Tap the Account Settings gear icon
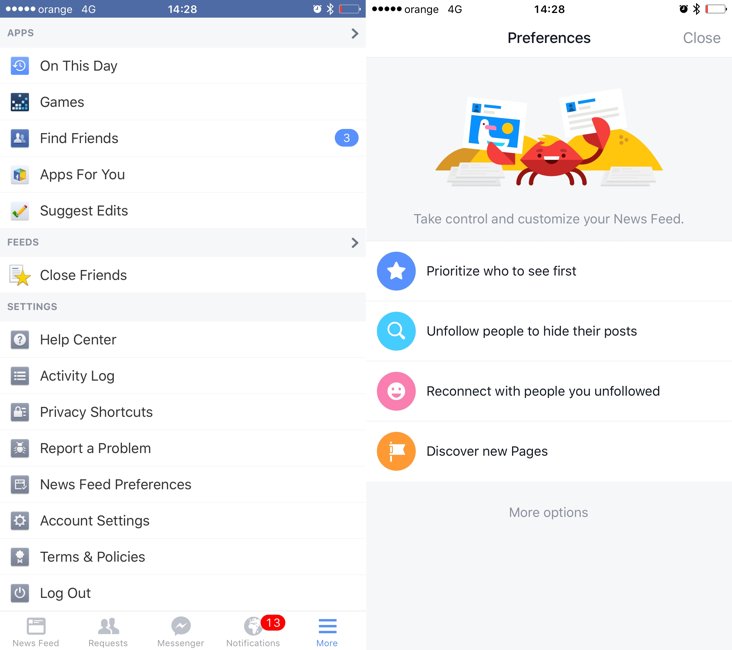This screenshot has height=650, width=732. pyautogui.click(x=20, y=521)
